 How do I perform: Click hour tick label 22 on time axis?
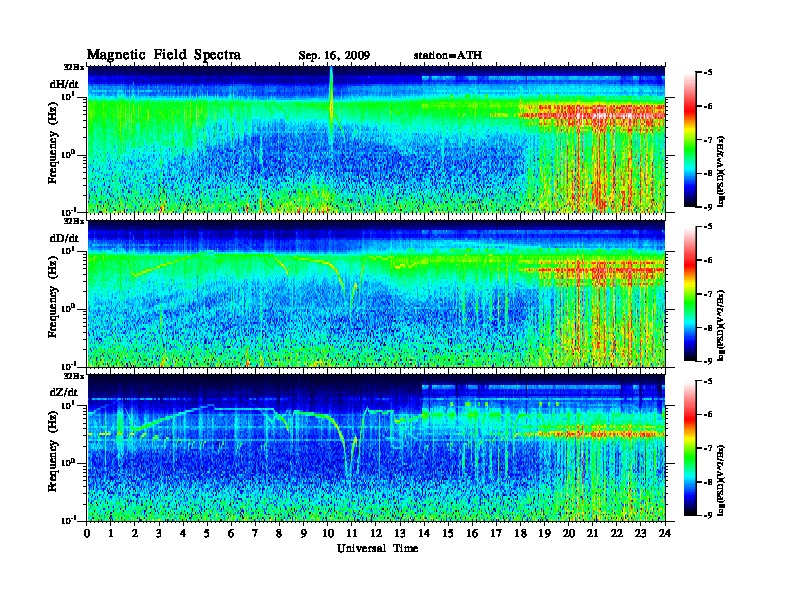[x=617, y=534]
